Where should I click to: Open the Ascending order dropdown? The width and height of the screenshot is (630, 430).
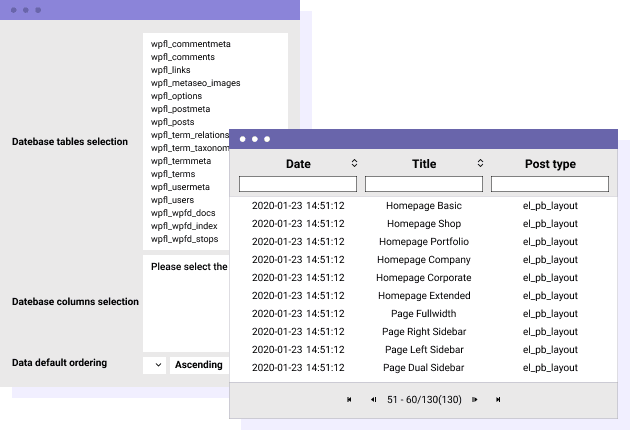click(x=199, y=365)
